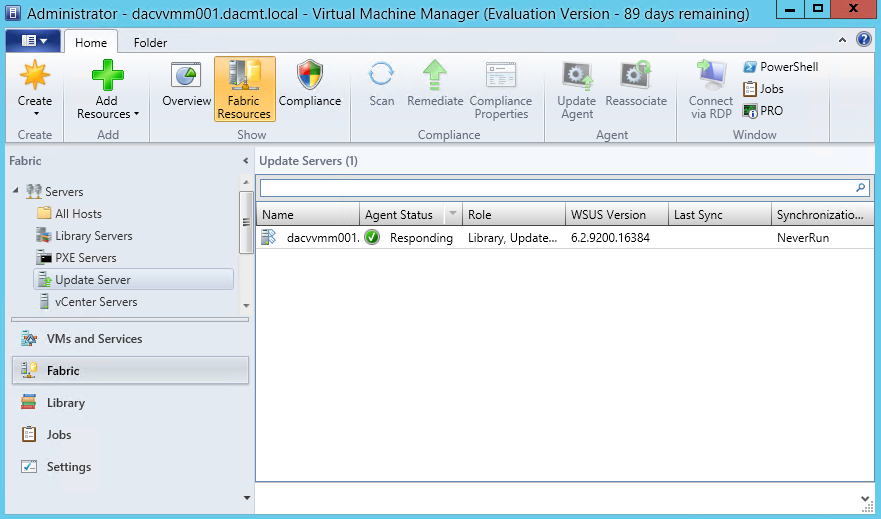Open the Settings workspace
Viewport: 881px width, 519px height.
click(x=130, y=467)
